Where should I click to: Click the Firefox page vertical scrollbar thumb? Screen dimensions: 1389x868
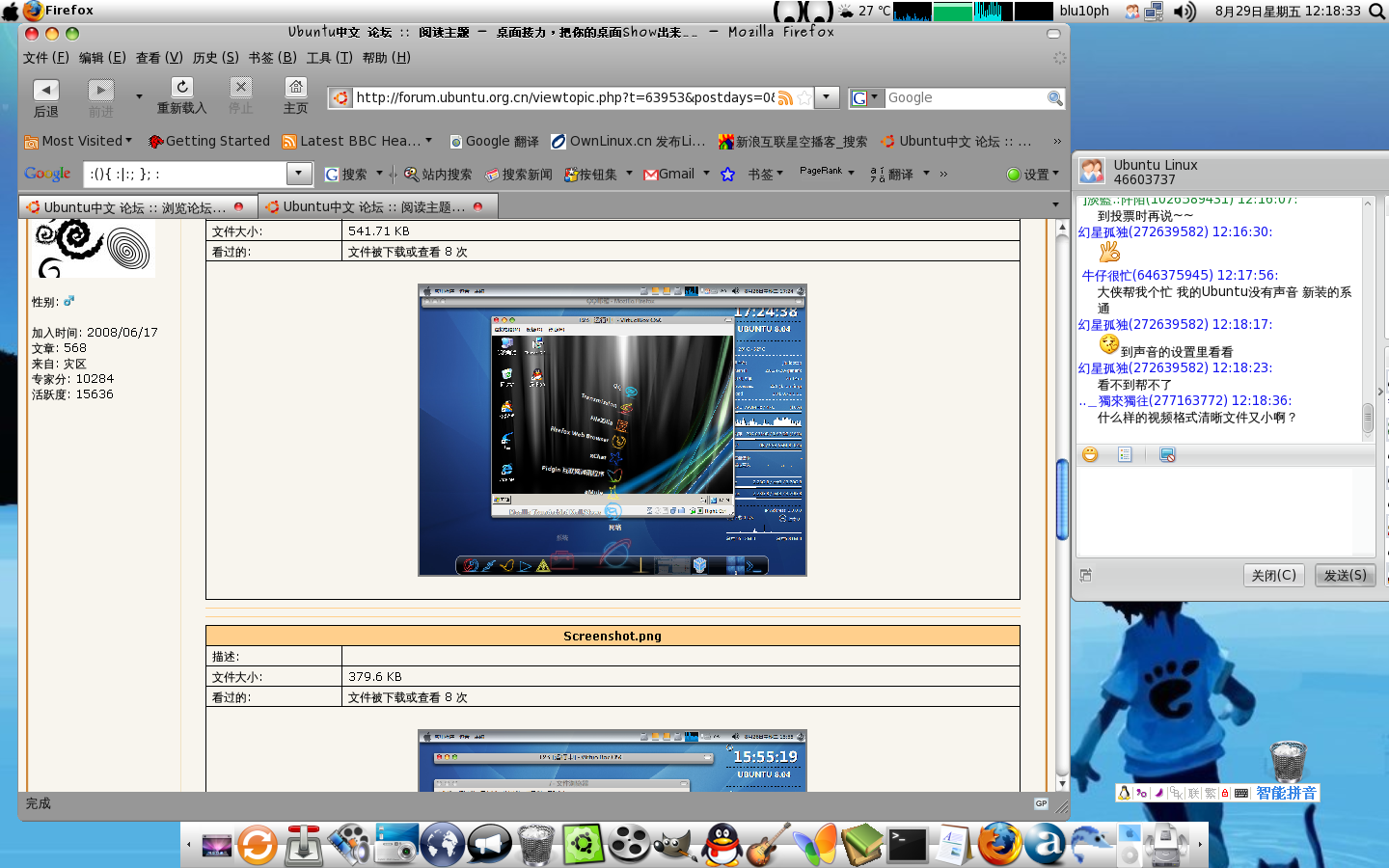coord(1062,499)
